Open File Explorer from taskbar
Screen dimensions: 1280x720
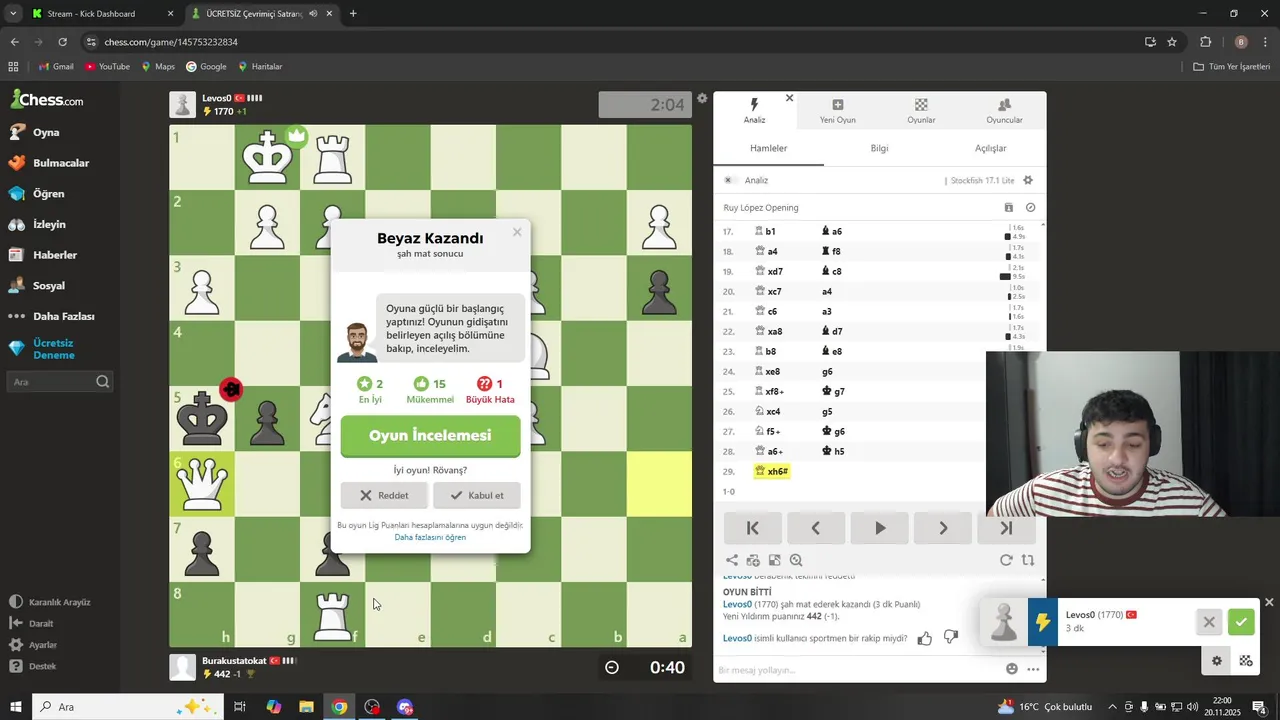click(x=306, y=707)
